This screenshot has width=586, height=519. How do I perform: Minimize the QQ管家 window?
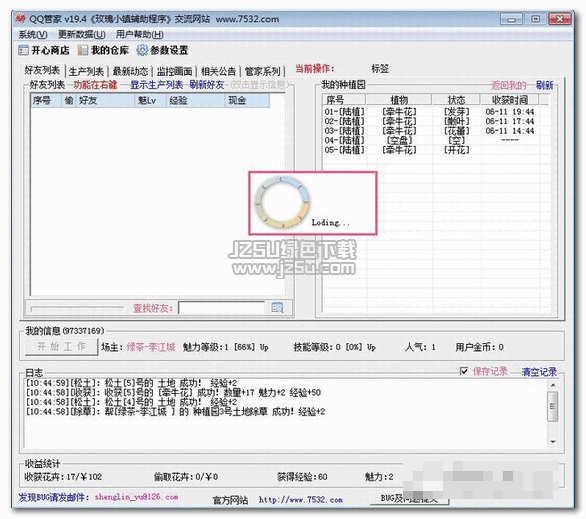pos(511,19)
